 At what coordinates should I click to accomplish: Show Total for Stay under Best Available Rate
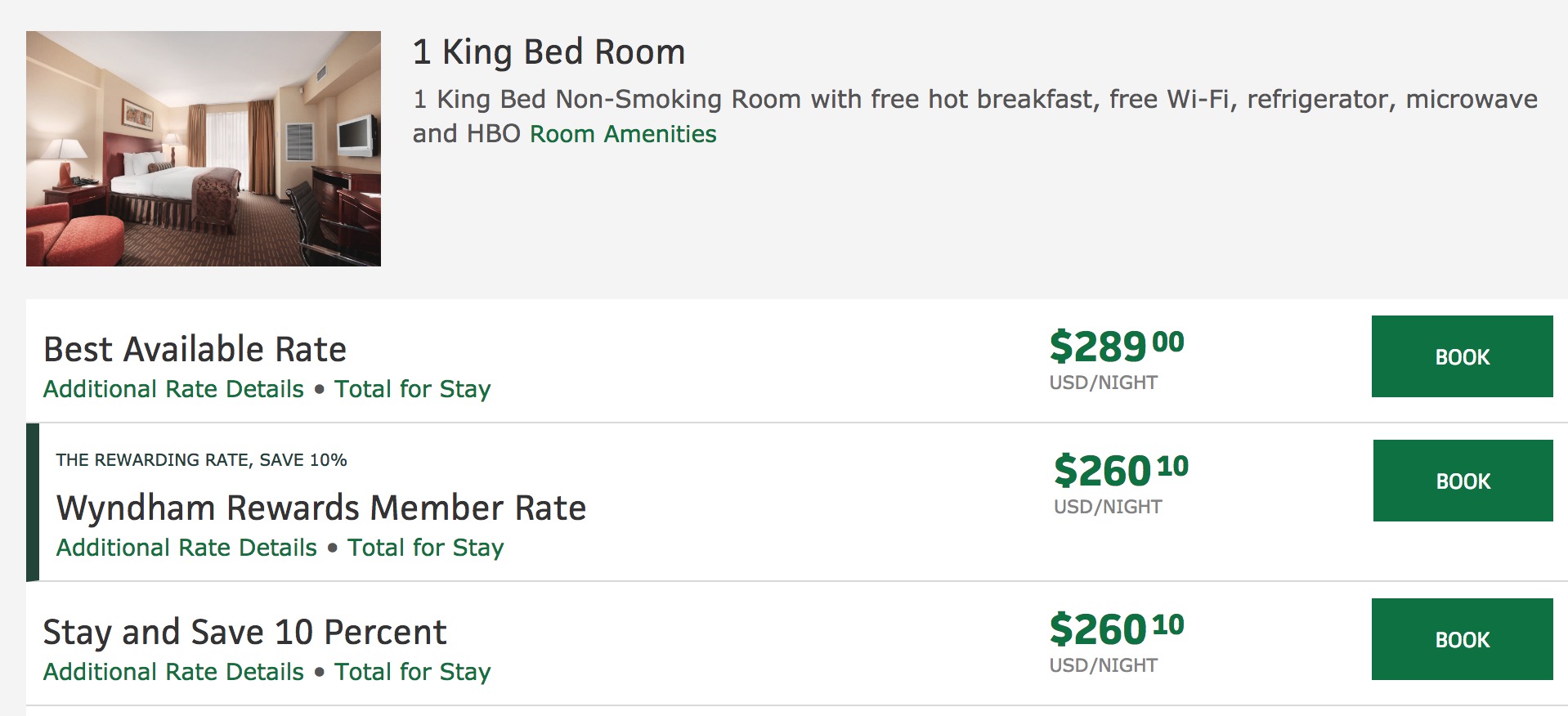[412, 389]
